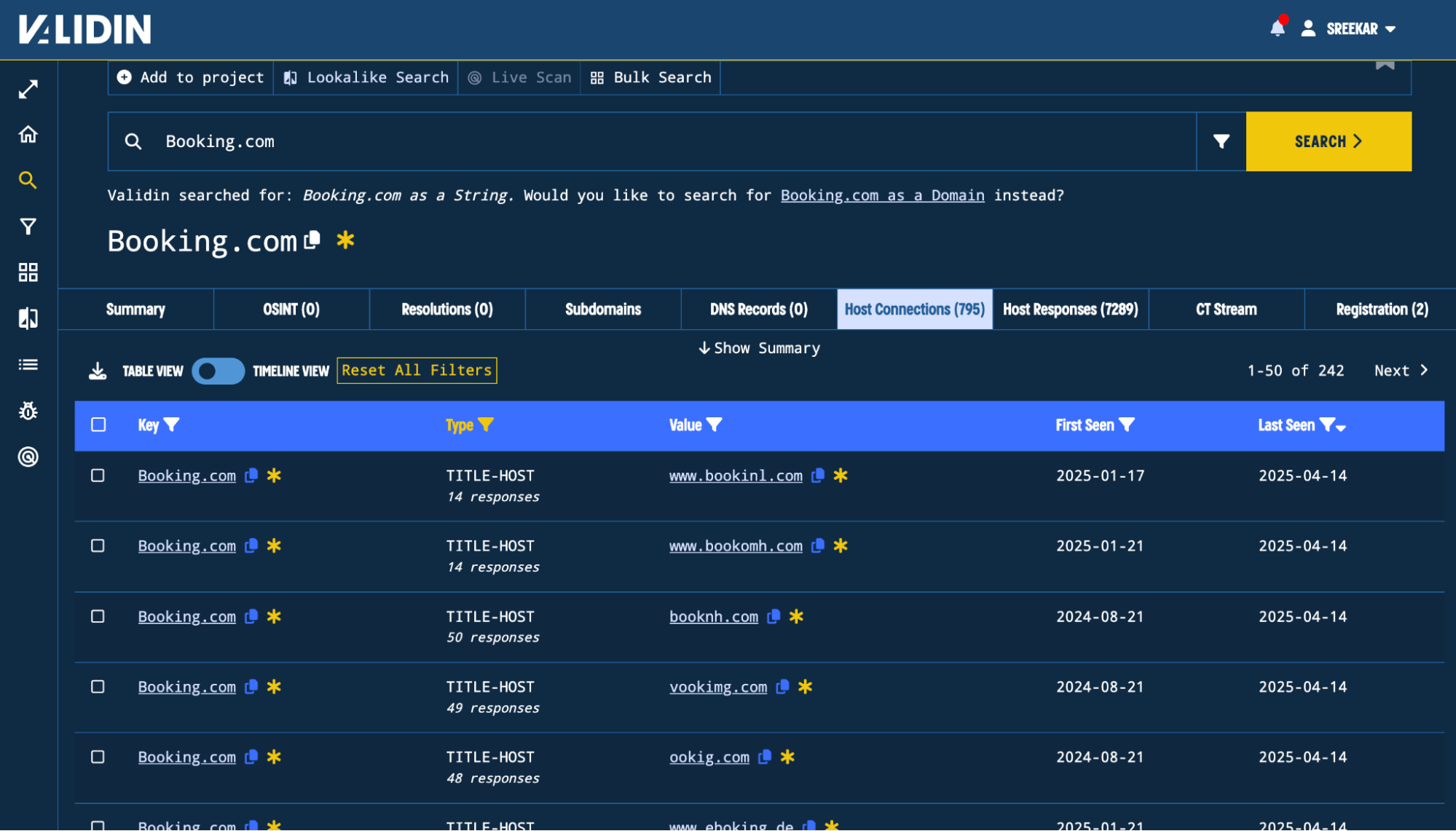
Task: Switch to the Host Responses tab
Action: 1071,309
